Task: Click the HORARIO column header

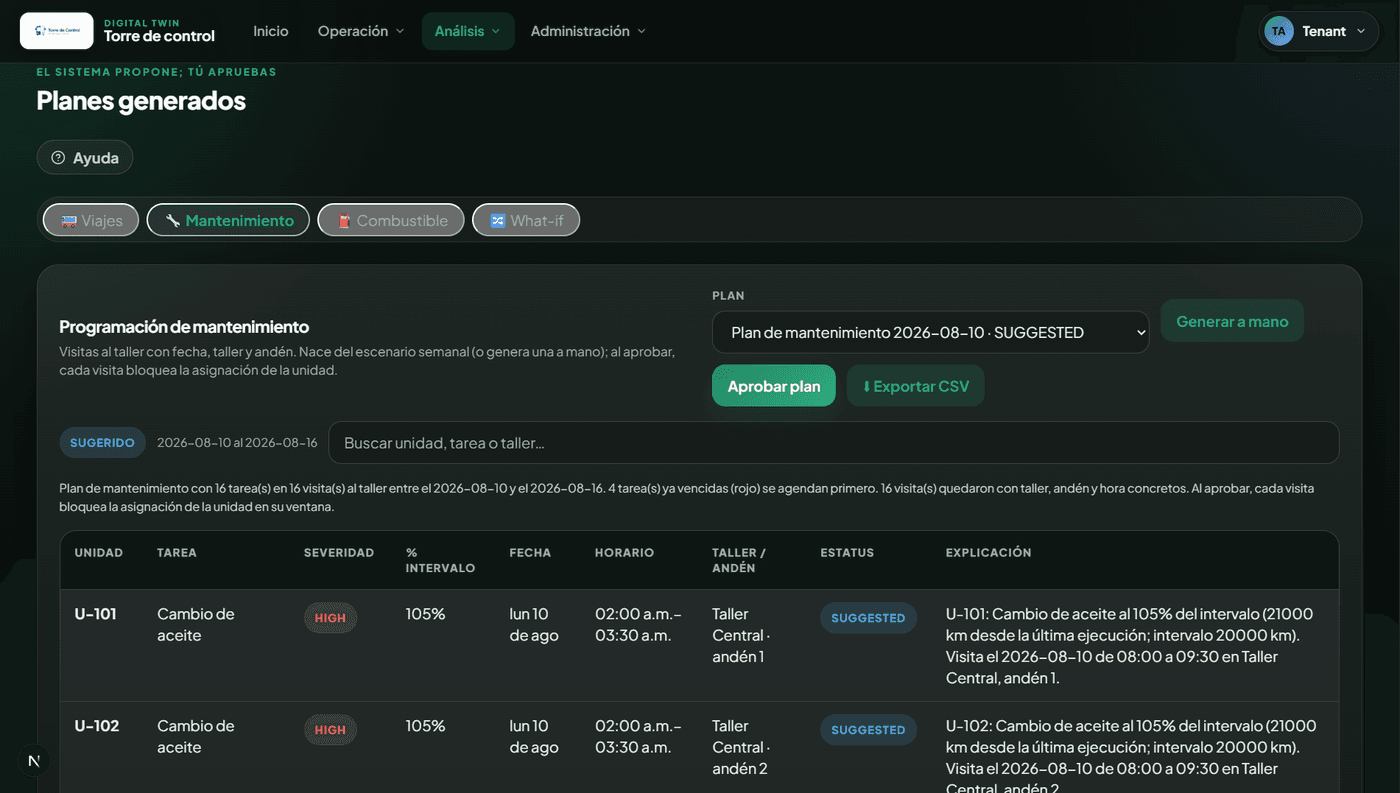Action: pos(624,552)
